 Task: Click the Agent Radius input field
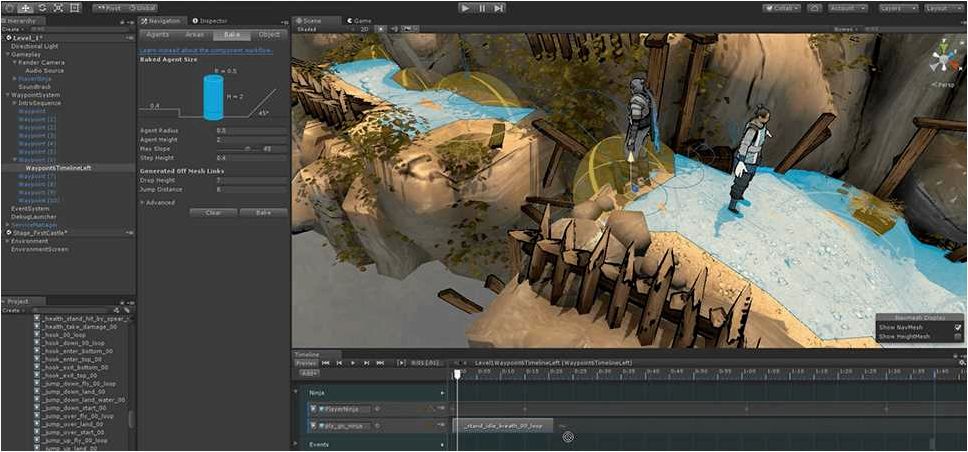pyautogui.click(x=251, y=131)
